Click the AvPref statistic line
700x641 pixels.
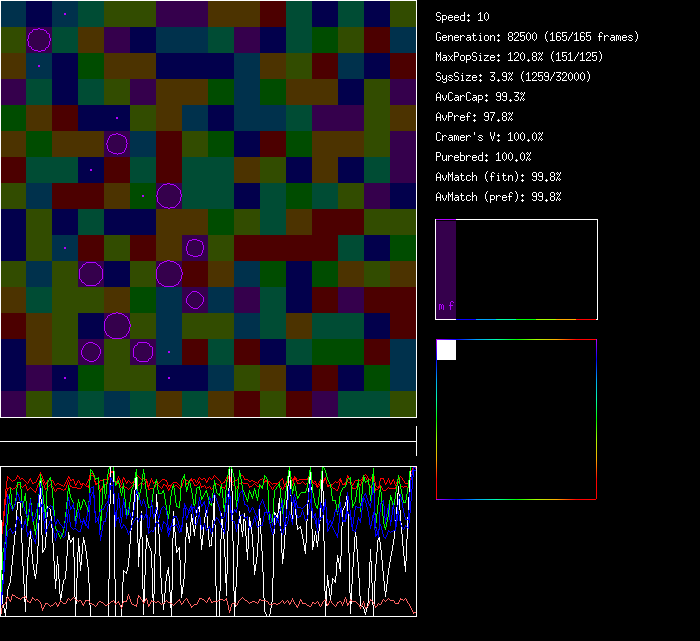[475, 117]
